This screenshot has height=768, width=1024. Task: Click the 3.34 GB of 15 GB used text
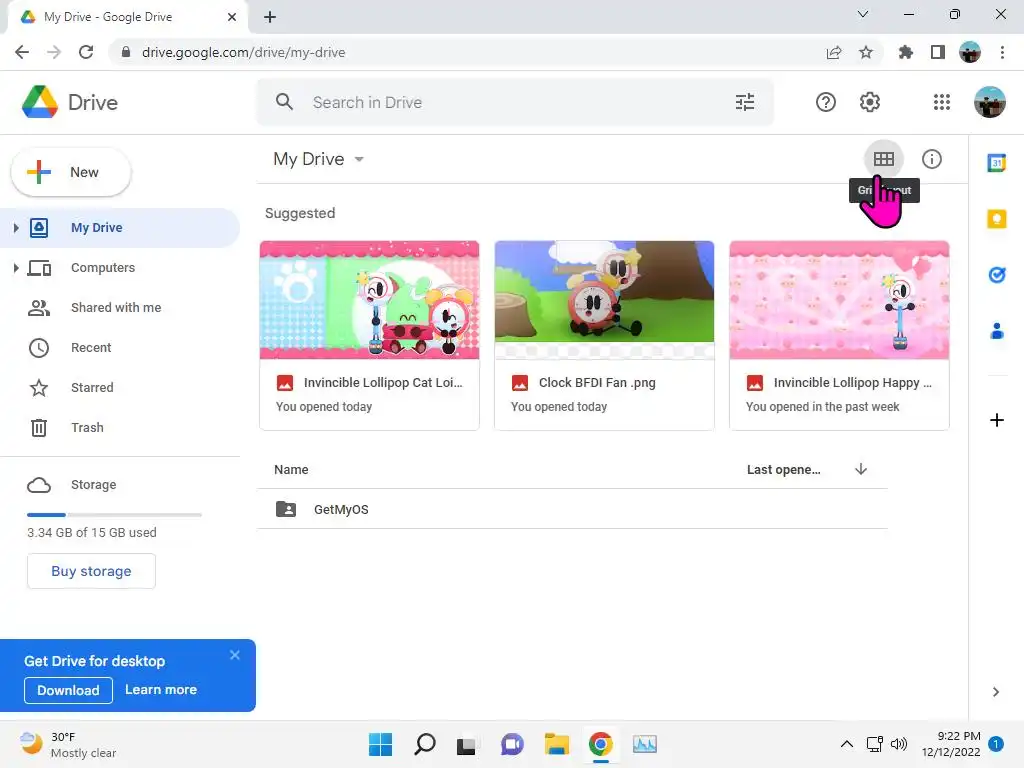point(92,532)
